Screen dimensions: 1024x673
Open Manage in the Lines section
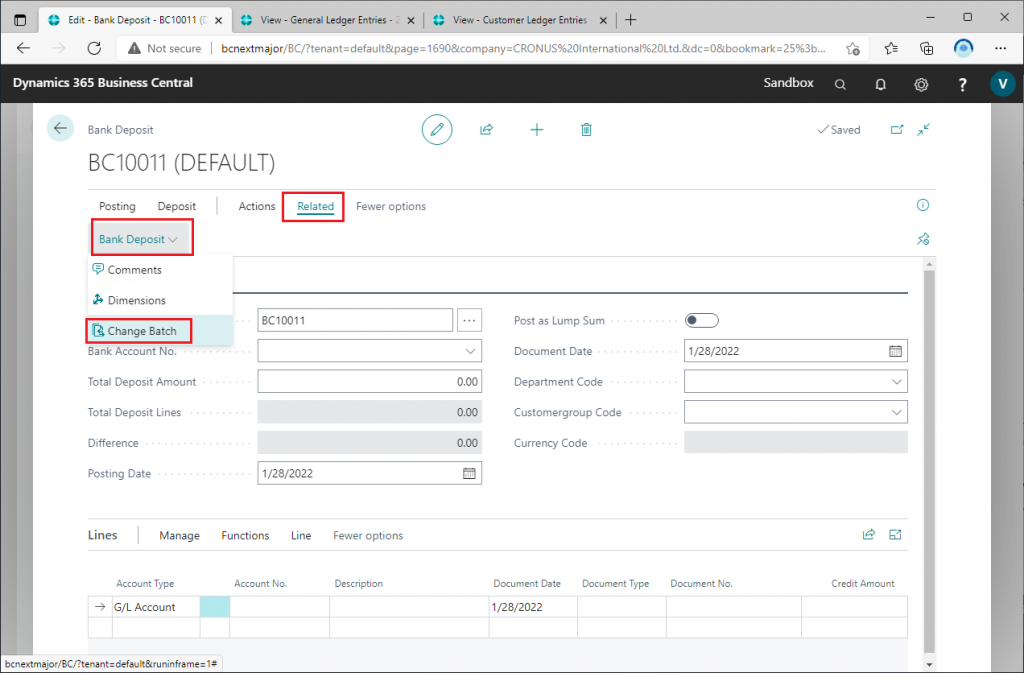tap(180, 535)
